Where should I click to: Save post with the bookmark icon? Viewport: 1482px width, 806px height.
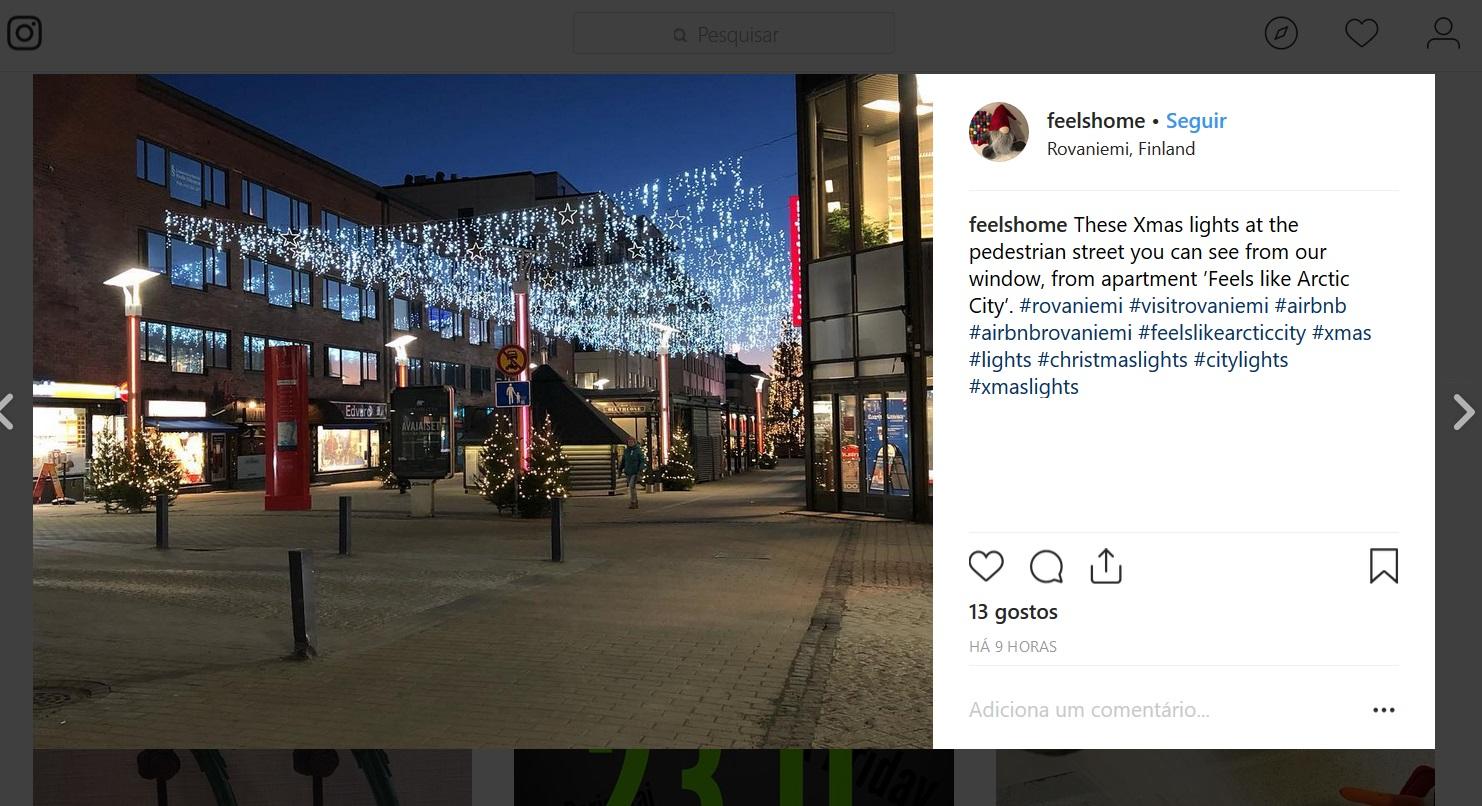coord(1384,566)
